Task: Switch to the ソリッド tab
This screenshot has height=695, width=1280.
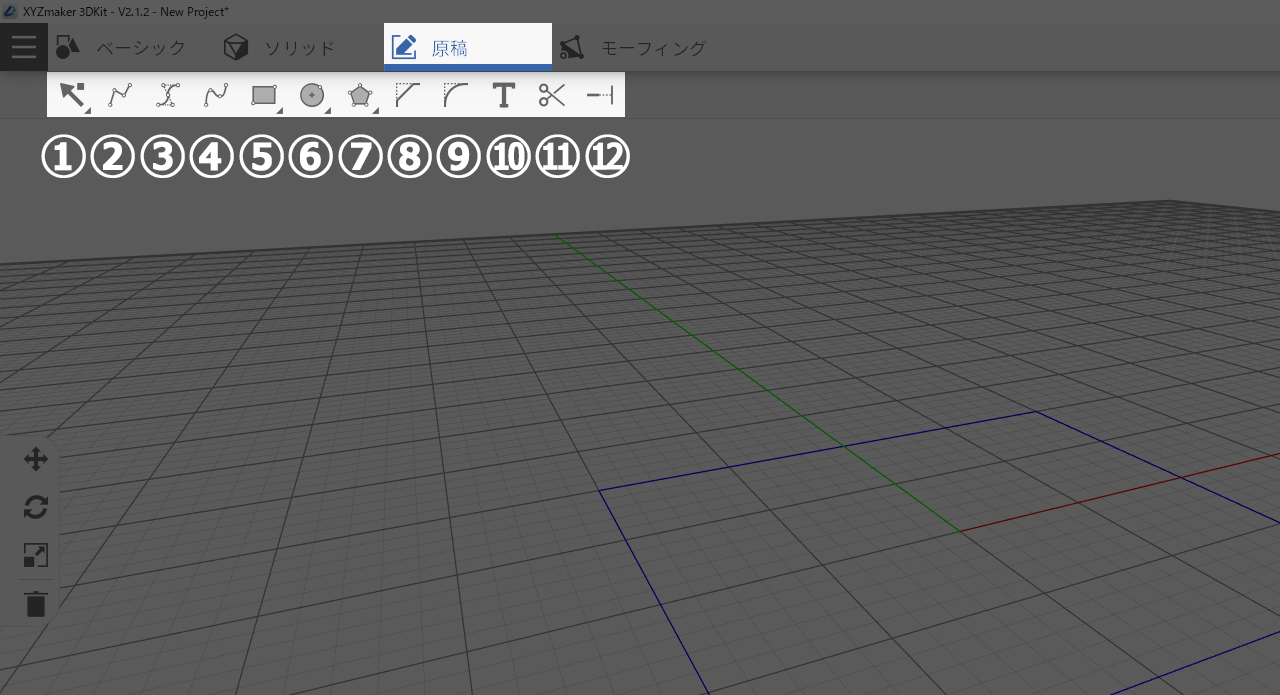Action: pyautogui.click(x=279, y=47)
